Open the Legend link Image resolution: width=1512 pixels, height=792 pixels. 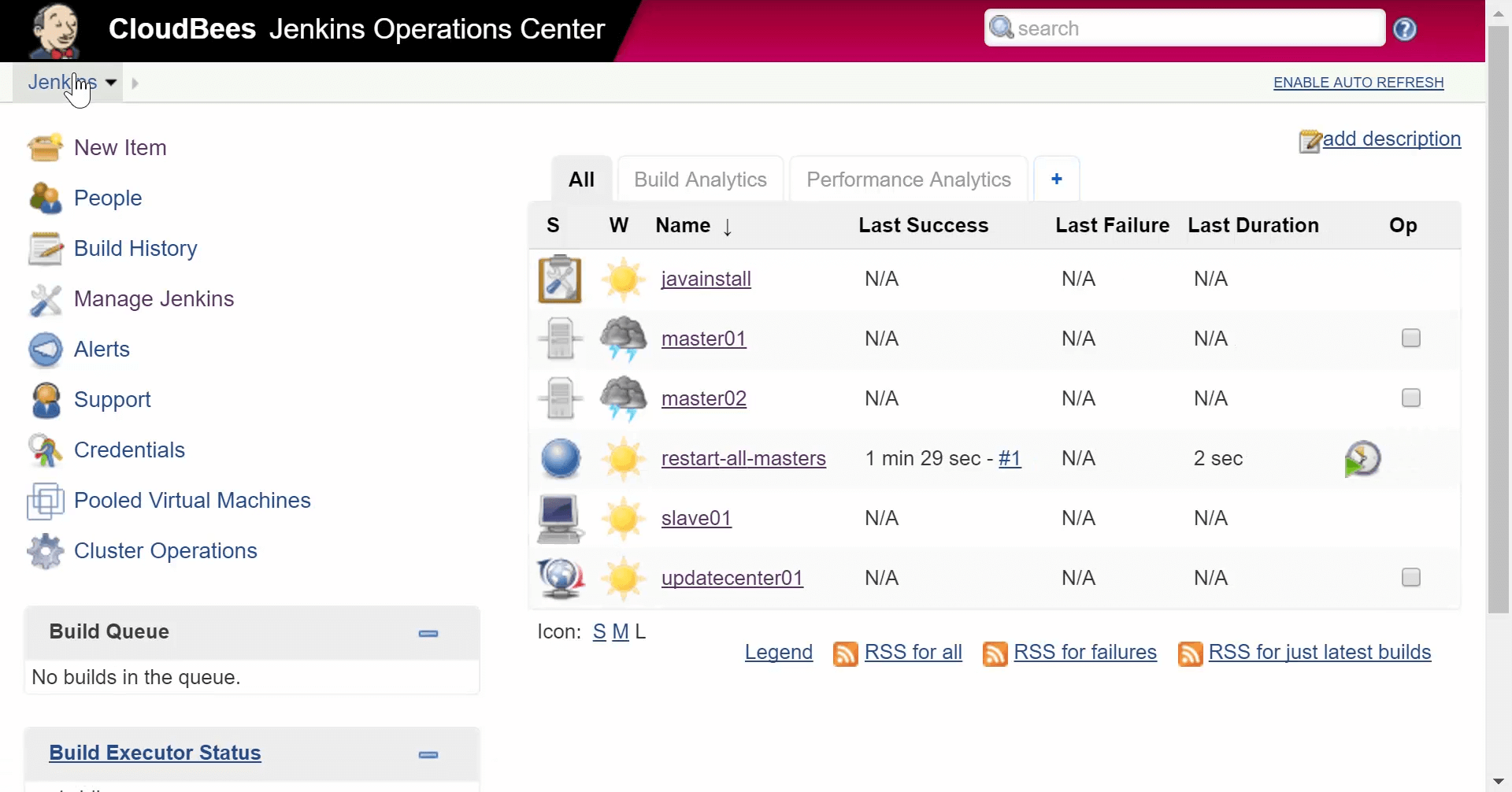click(x=779, y=652)
